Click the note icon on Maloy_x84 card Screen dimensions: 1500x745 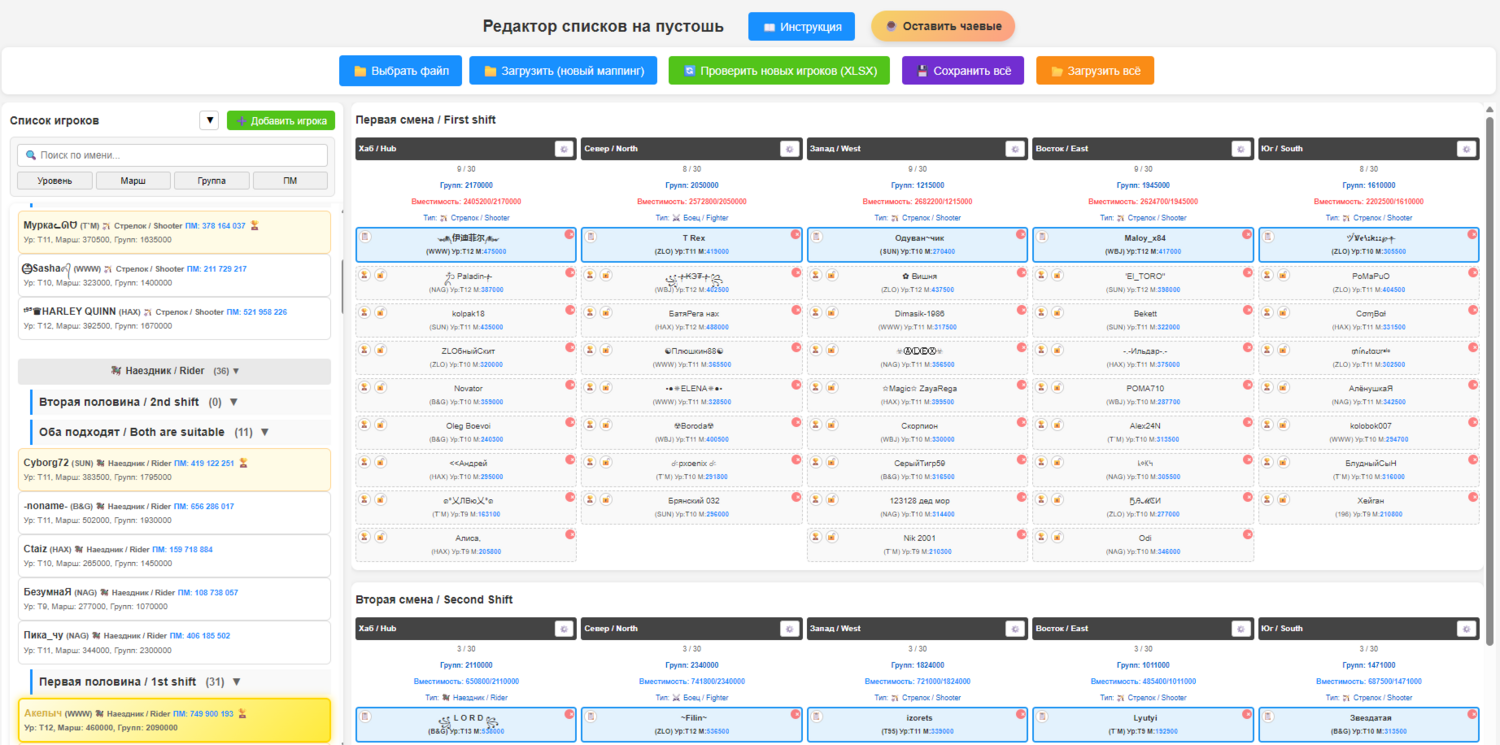click(x=1042, y=236)
